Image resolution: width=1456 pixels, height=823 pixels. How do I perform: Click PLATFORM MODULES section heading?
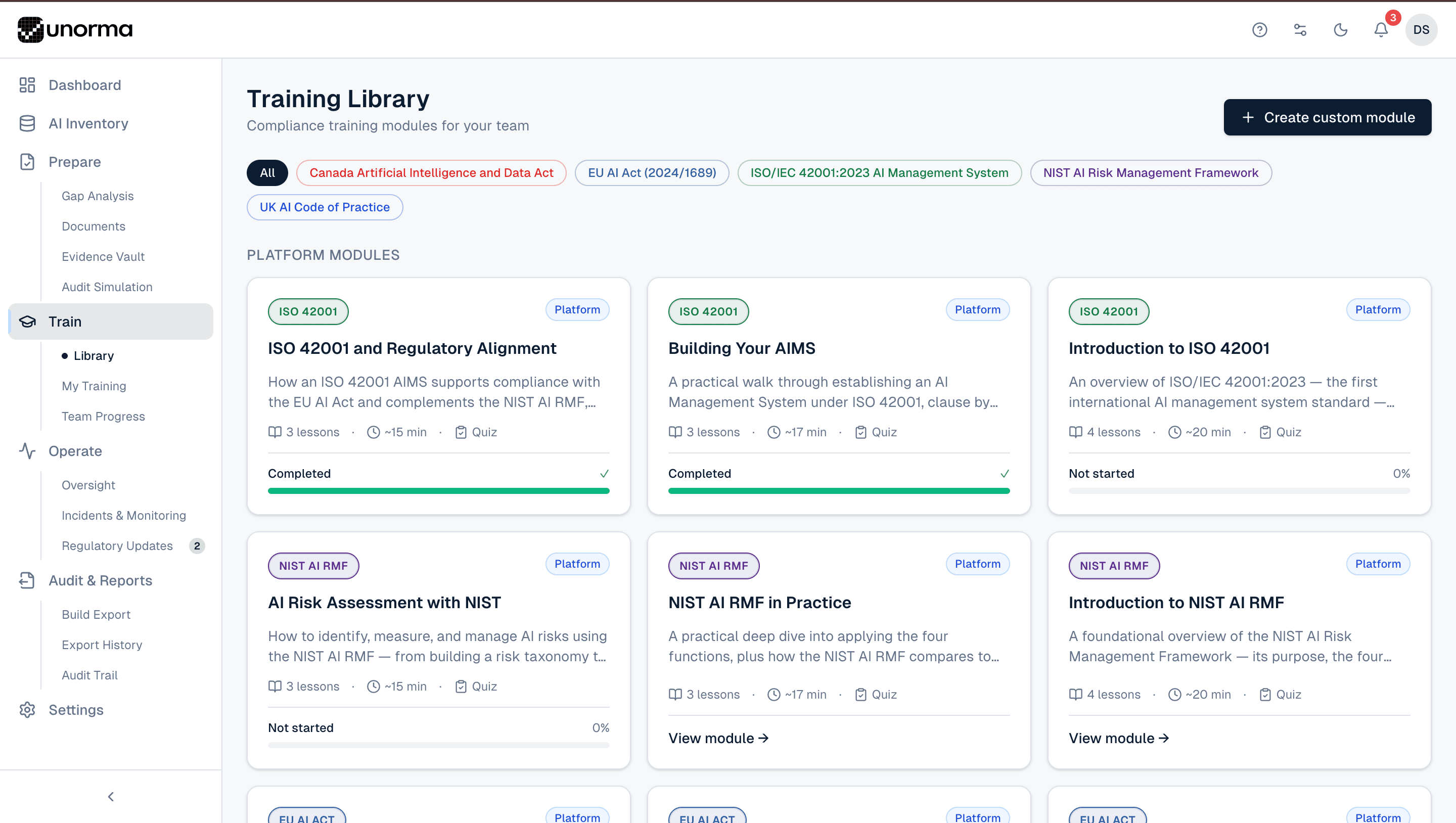pos(324,255)
